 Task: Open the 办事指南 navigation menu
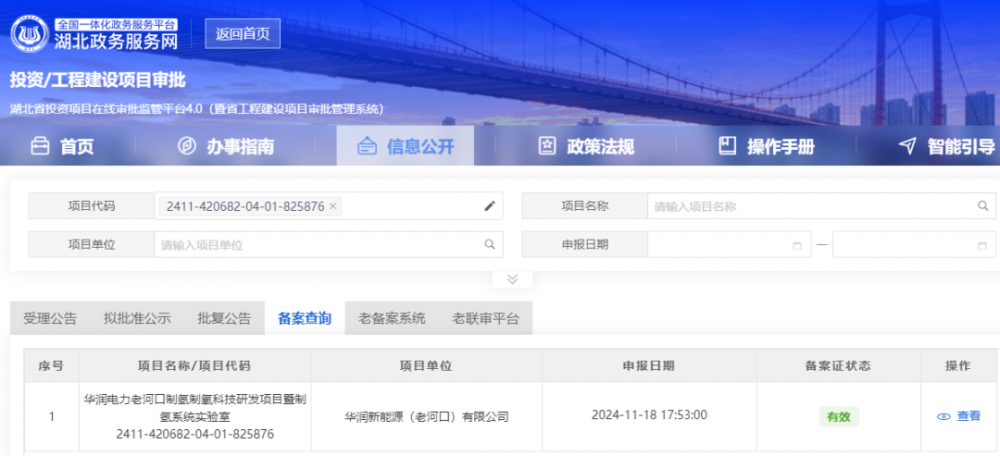tap(226, 147)
